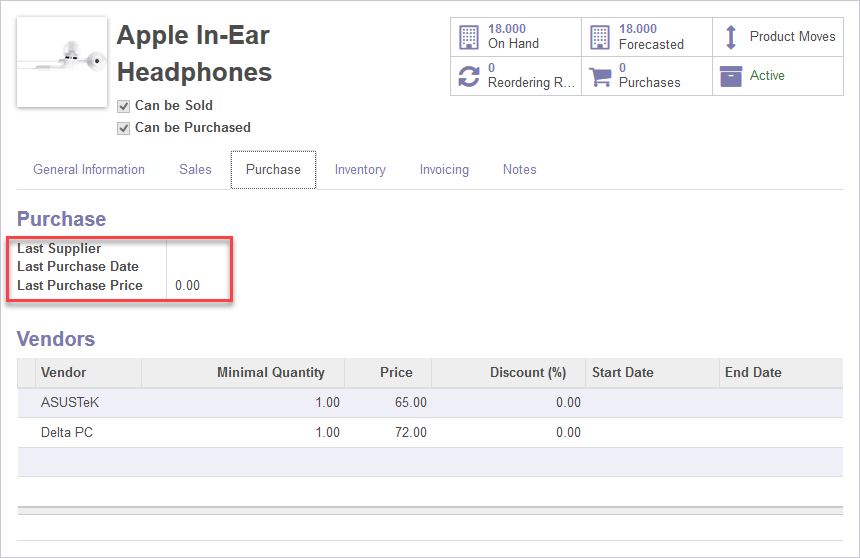860x558 pixels.
Task: Click the Last Purchase Price value 0.00
Action: (x=187, y=286)
